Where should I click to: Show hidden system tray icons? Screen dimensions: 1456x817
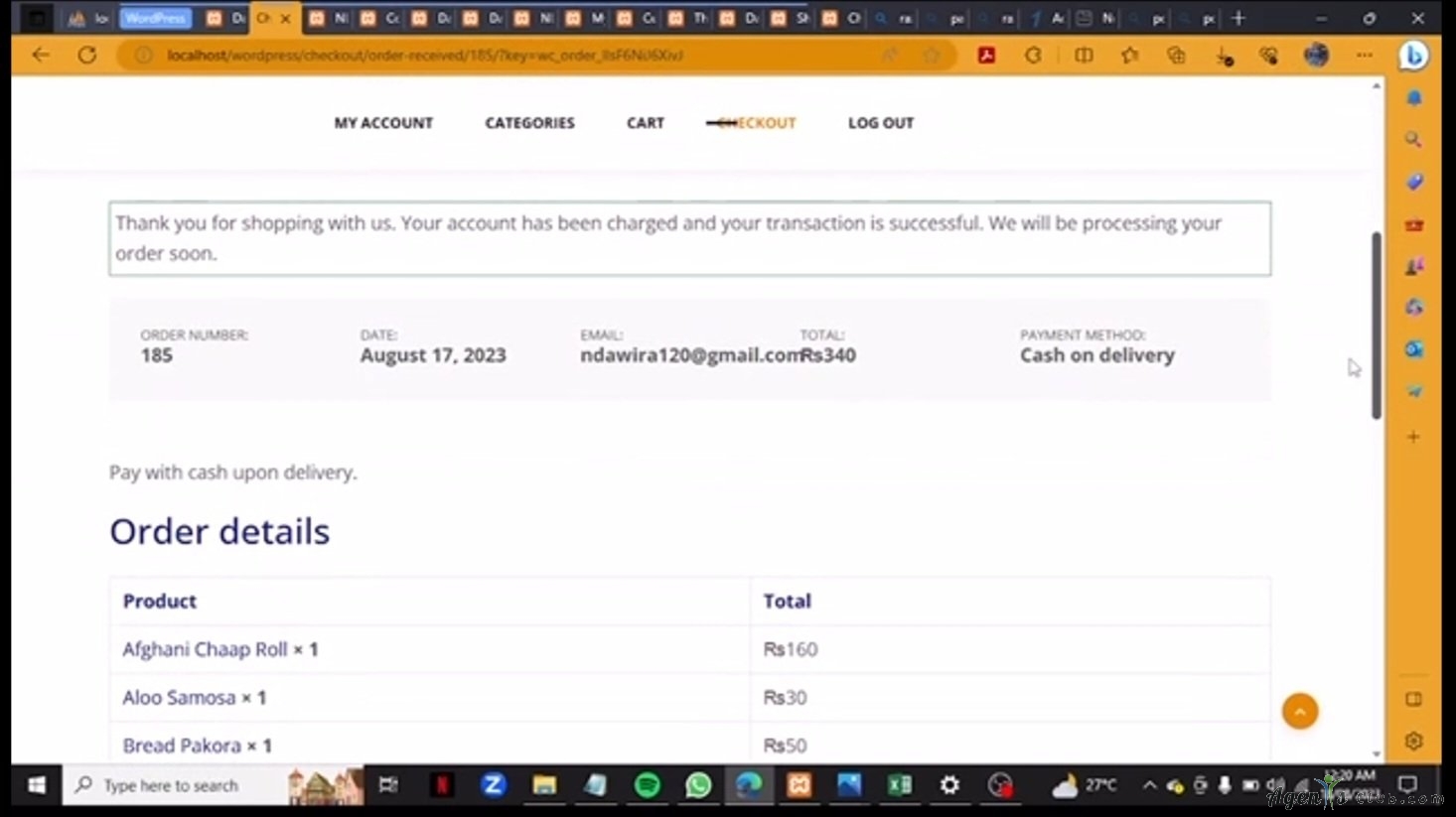(x=1149, y=785)
